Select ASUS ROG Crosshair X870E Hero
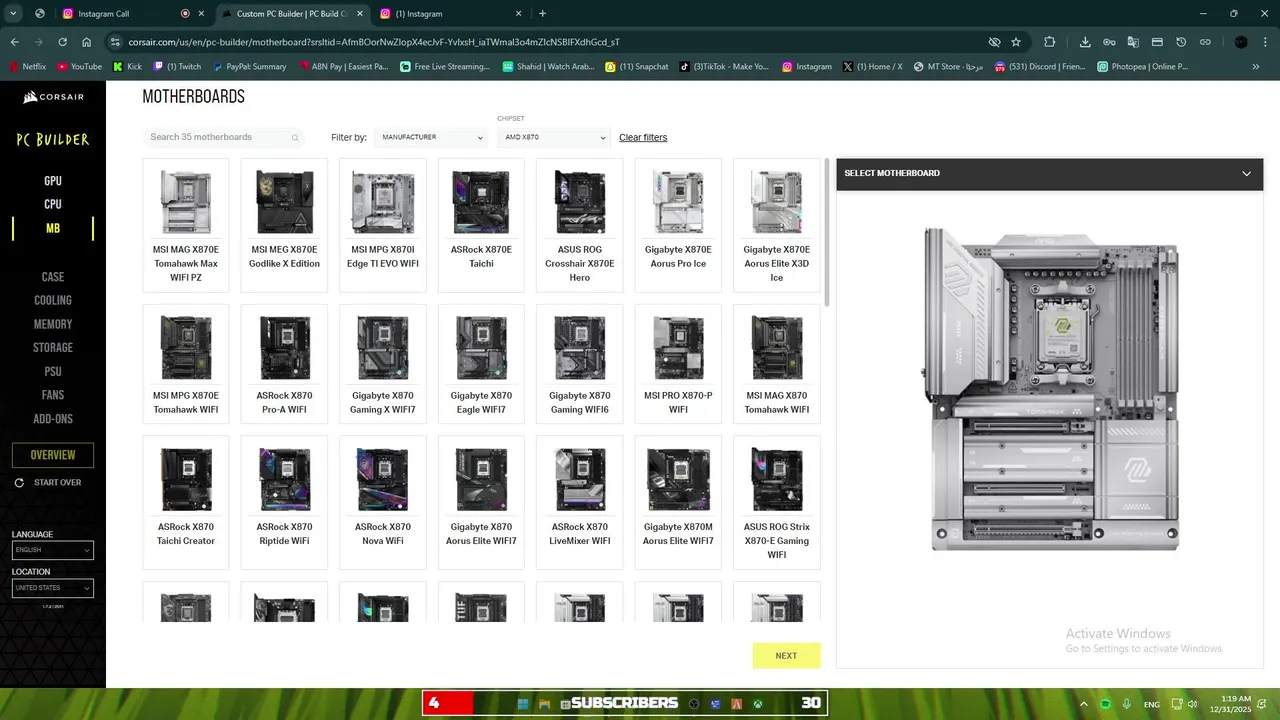1280x720 pixels. pos(580,225)
